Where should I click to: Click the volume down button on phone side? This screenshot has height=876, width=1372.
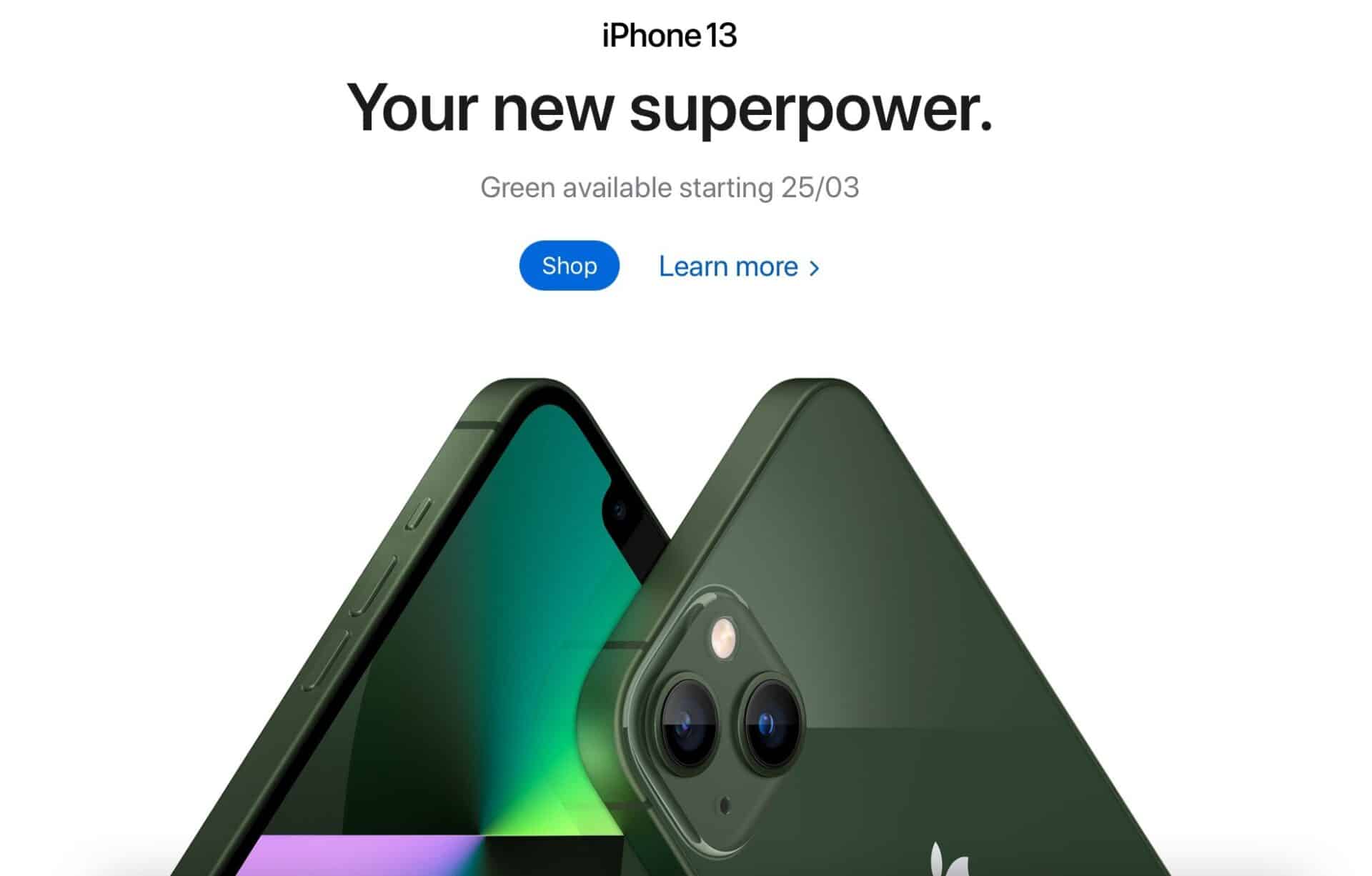point(326,660)
